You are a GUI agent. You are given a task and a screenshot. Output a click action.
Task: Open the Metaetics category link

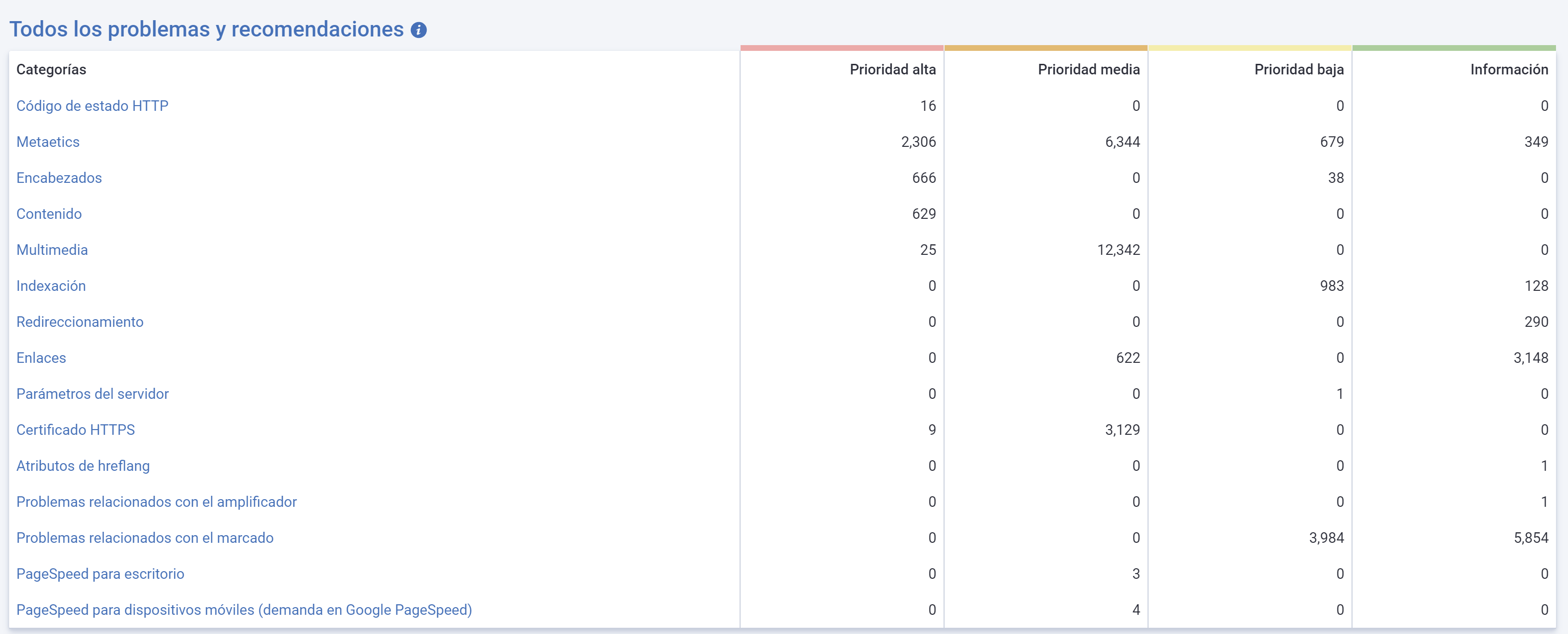coord(48,142)
